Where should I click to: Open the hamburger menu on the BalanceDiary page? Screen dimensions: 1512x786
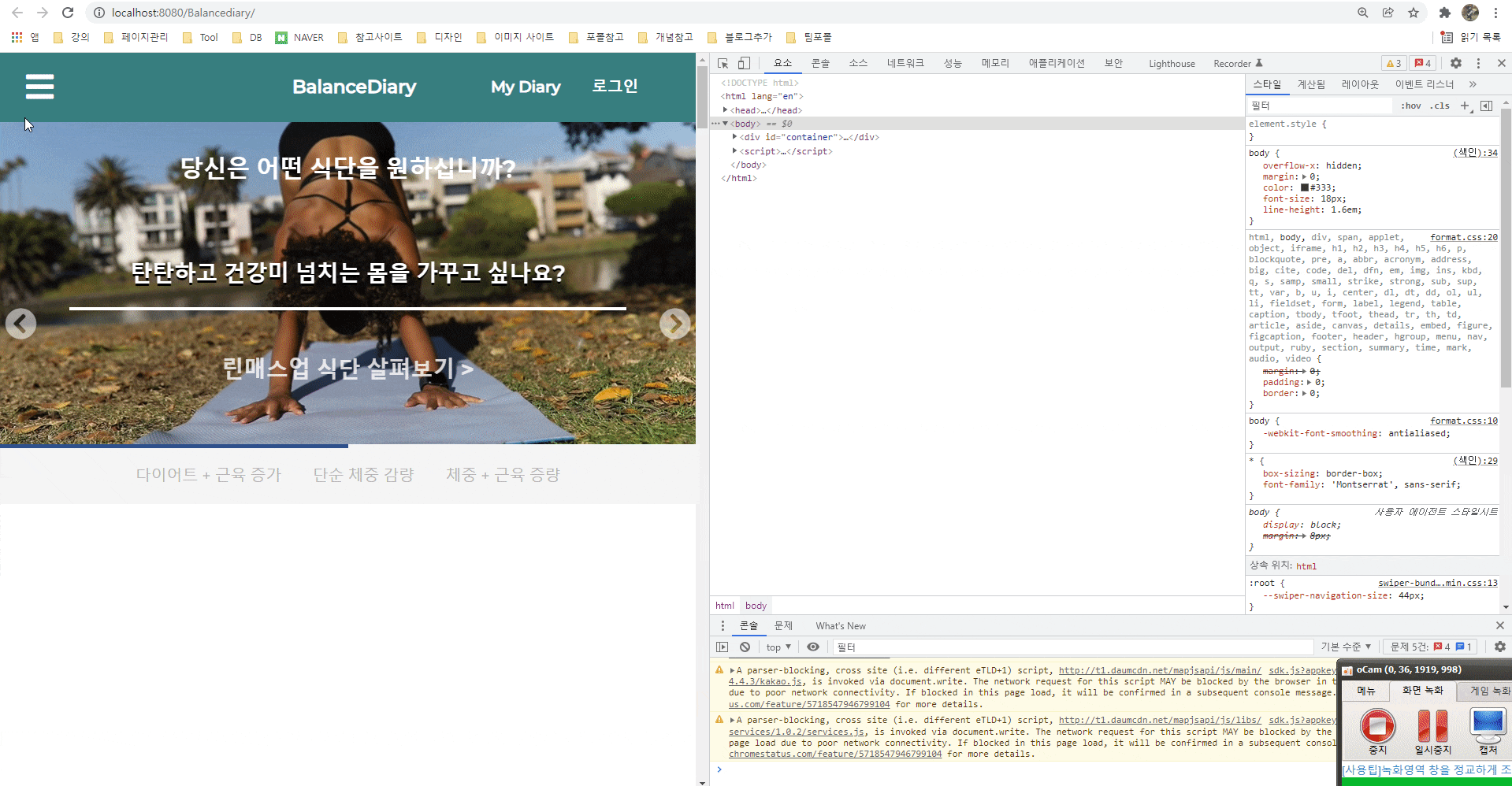pyautogui.click(x=39, y=87)
